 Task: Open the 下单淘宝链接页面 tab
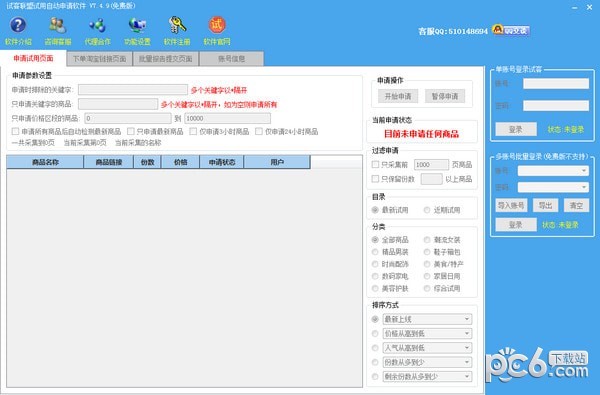click(99, 59)
